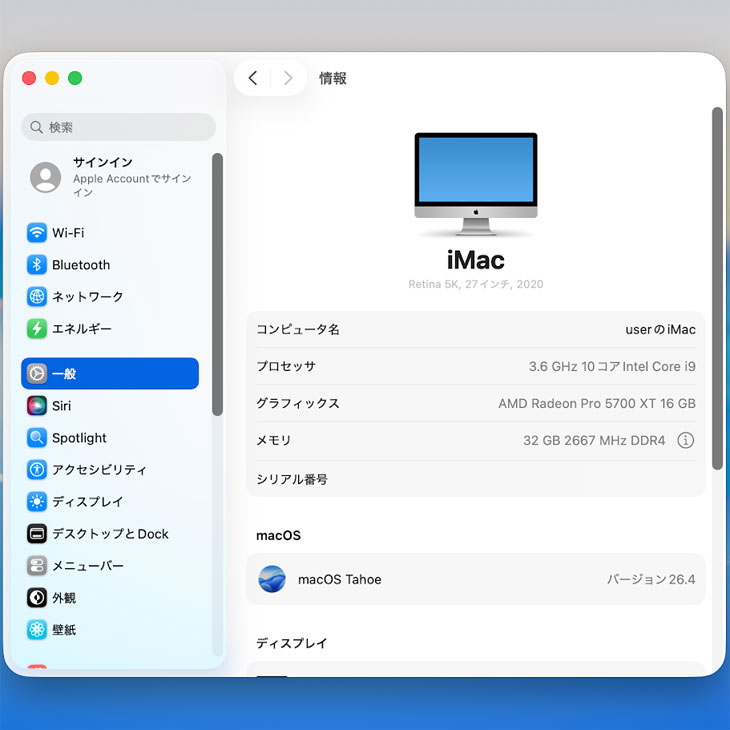Select the Bluetooth icon in sidebar
Viewport: 730px width, 730px height.
click(x=37, y=265)
